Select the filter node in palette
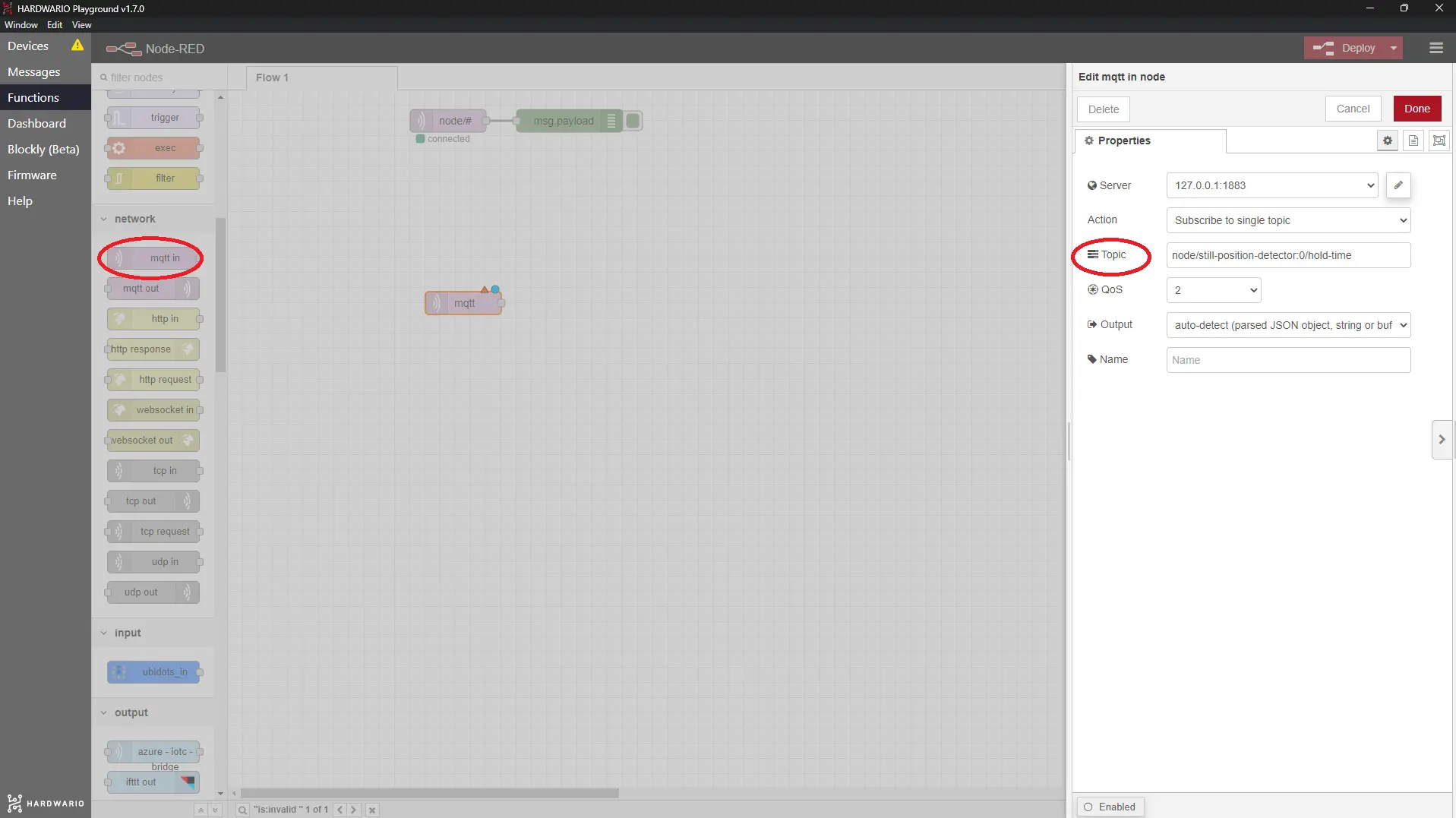This screenshot has width=1456, height=818. (153, 178)
